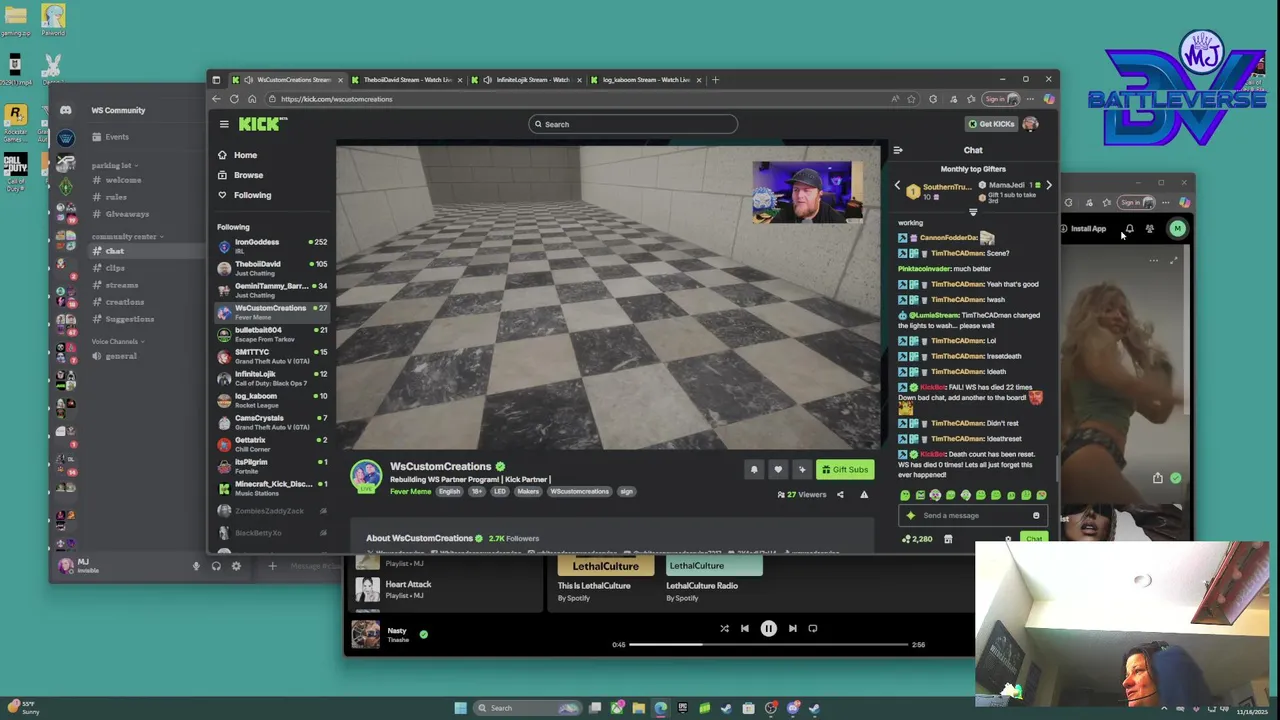The width and height of the screenshot is (1280, 720).
Task: Enable notifications bell for WsCustomCreations
Action: [x=754, y=469]
